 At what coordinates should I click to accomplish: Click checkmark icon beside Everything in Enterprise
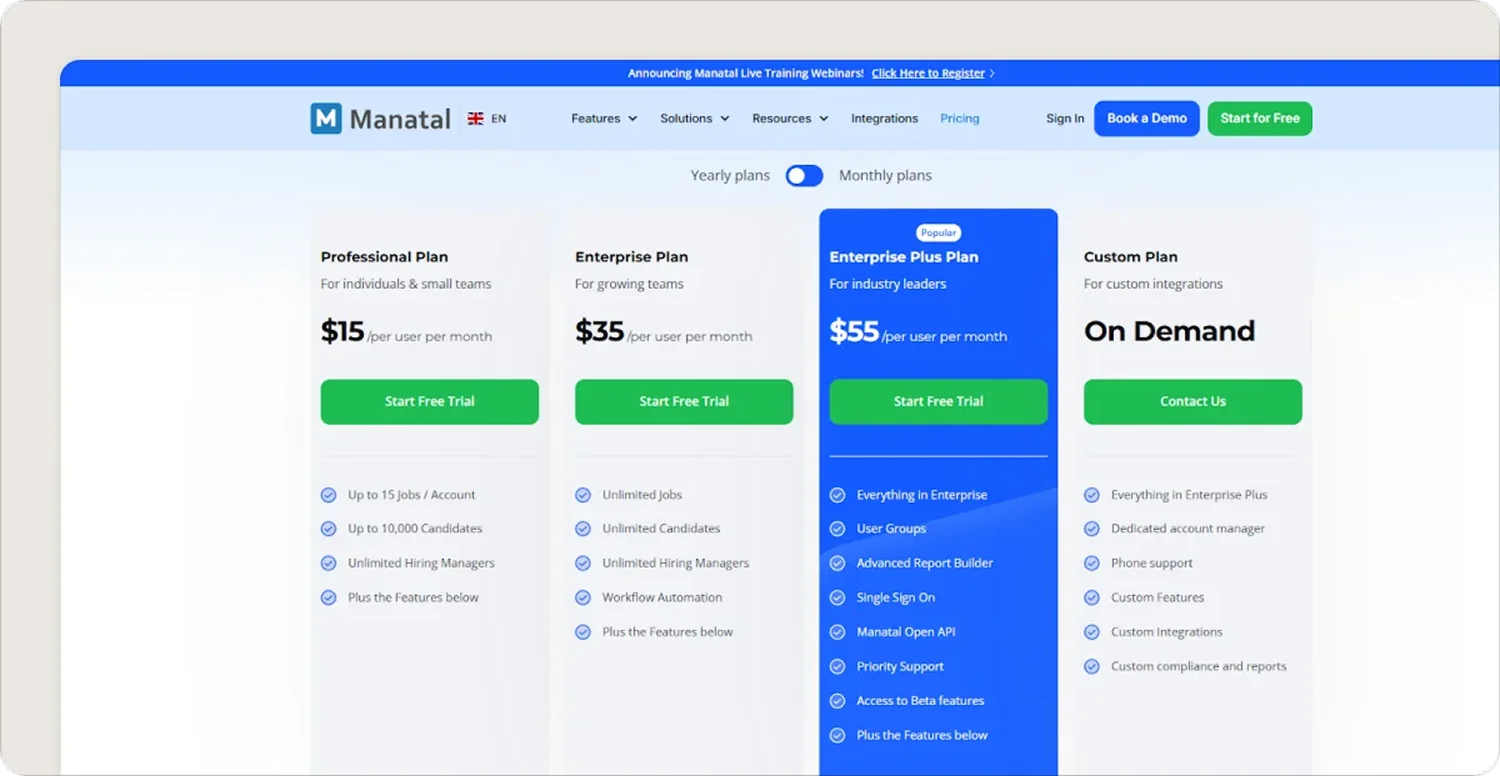(838, 495)
